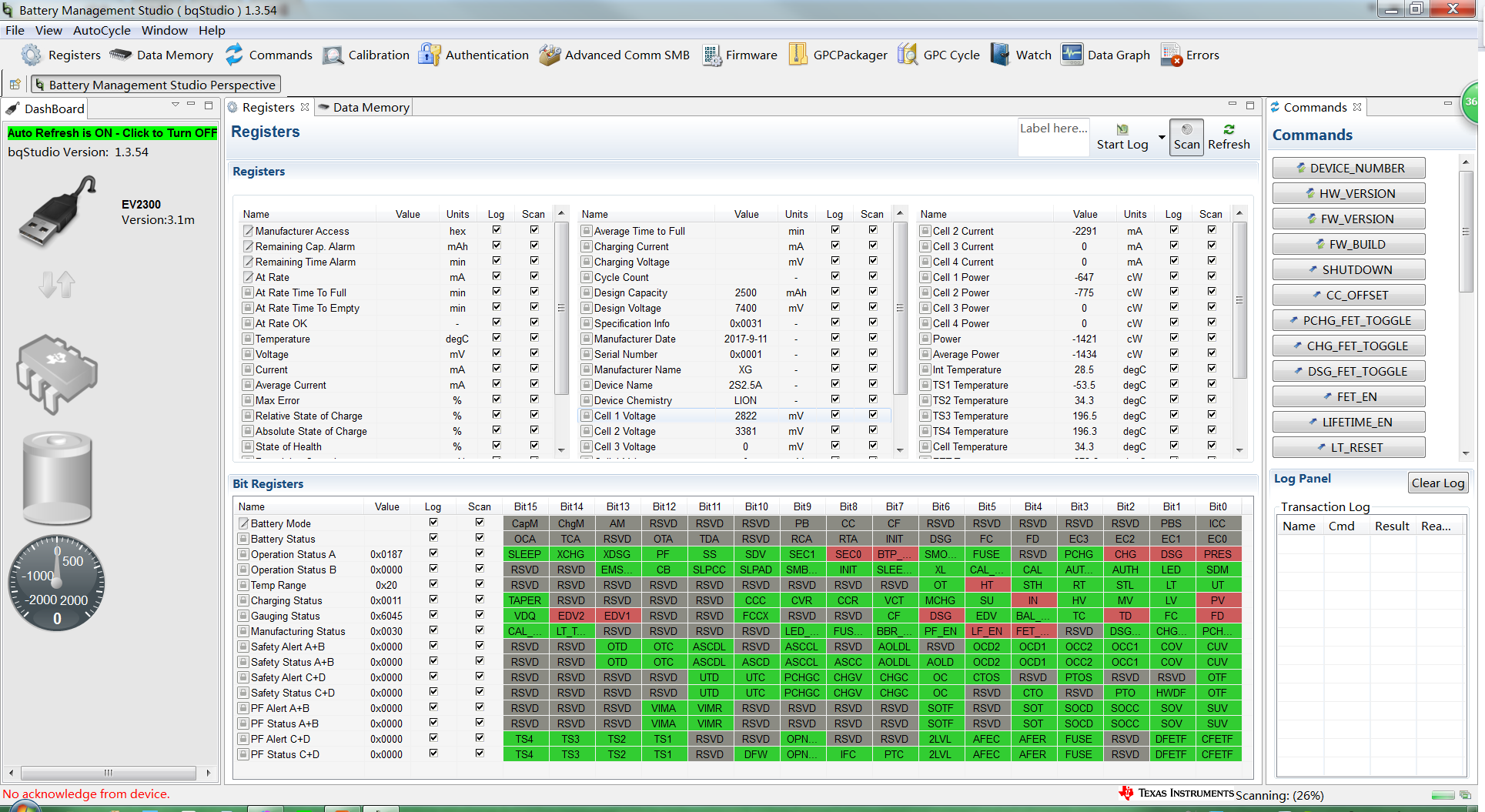The image size is (1485, 812).
Task: Uncheck Log for Cell 1 Voltage
Action: [x=835, y=415]
